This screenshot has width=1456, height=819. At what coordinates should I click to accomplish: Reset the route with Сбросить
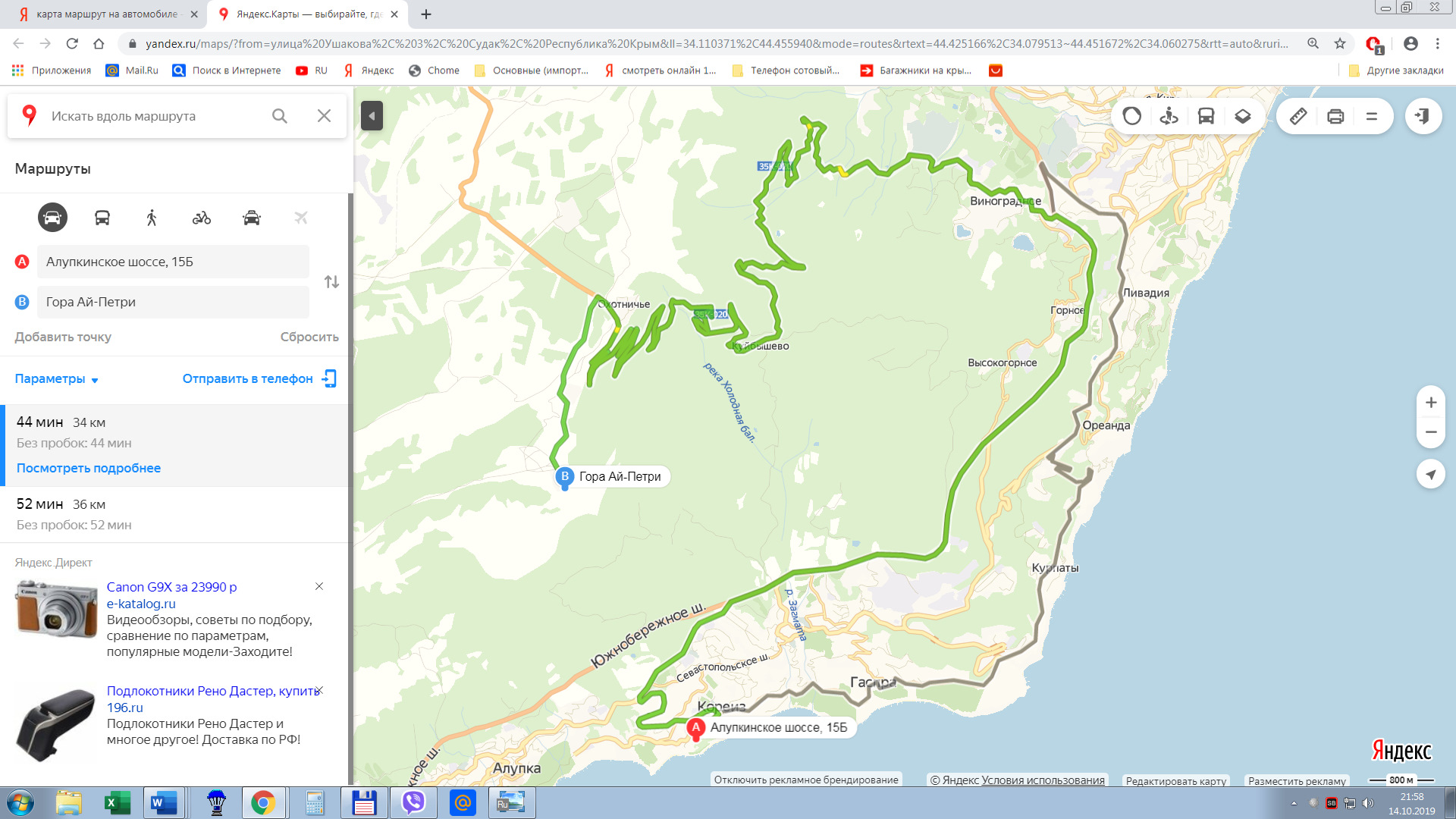tap(309, 337)
